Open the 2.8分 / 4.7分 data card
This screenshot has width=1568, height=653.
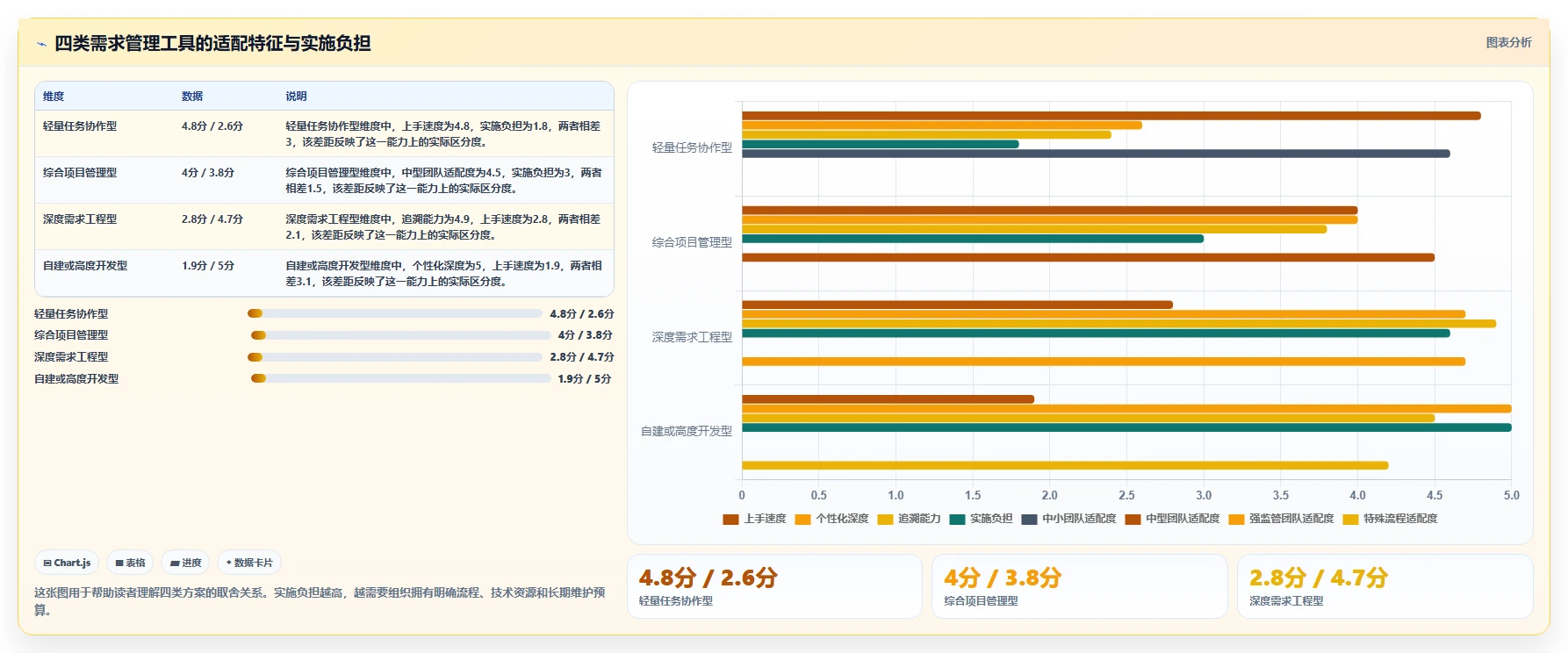[x=1385, y=586]
